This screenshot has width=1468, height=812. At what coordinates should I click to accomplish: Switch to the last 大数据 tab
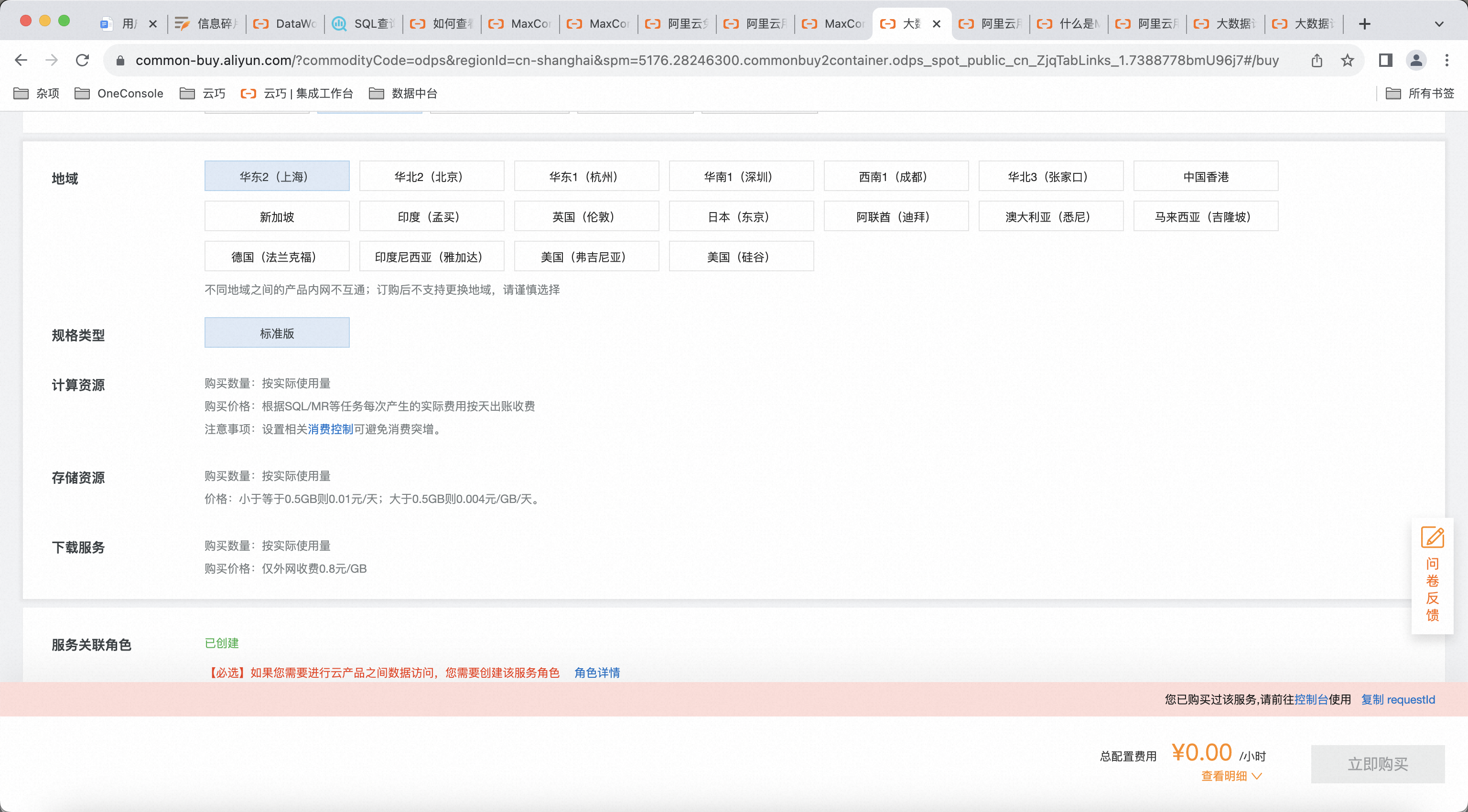1304,23
